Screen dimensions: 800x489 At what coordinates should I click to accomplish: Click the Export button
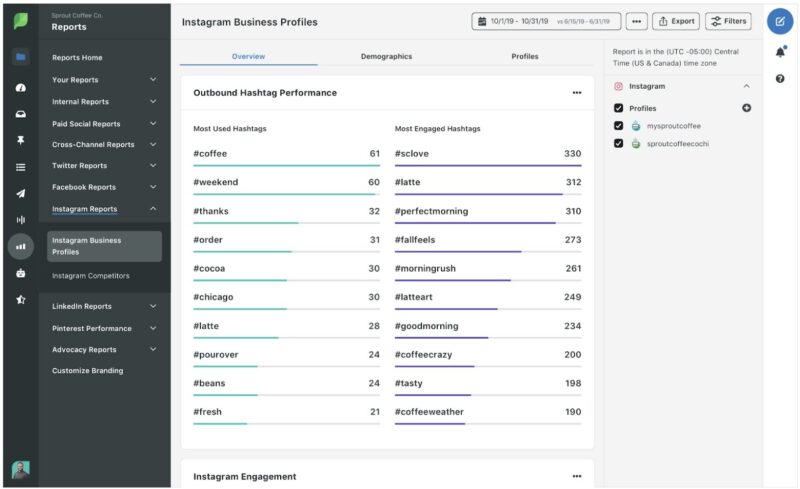pyautogui.click(x=676, y=21)
